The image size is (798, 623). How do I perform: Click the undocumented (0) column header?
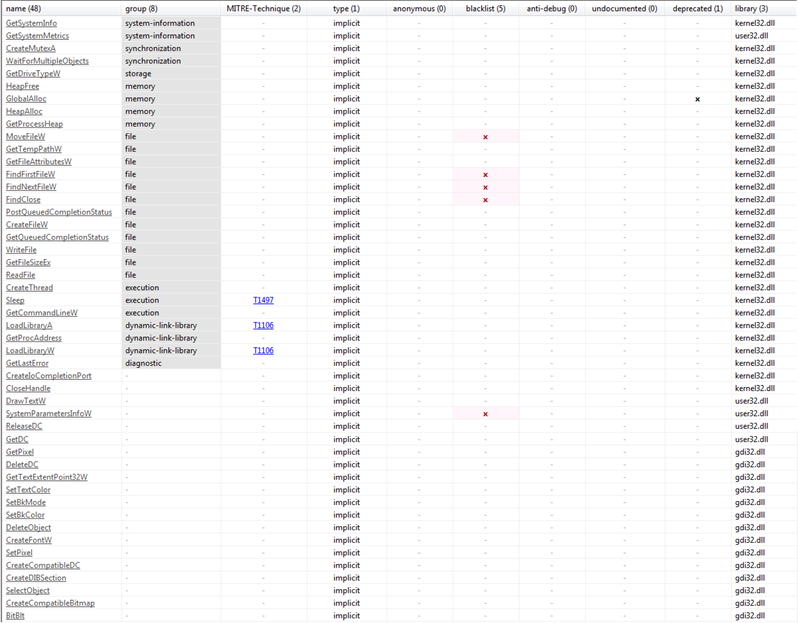(x=624, y=9)
